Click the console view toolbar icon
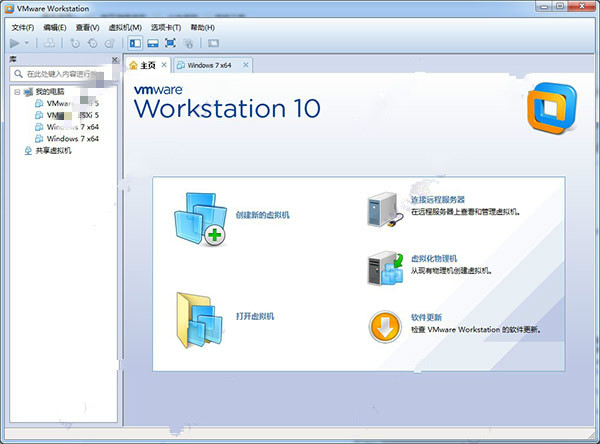 point(213,43)
